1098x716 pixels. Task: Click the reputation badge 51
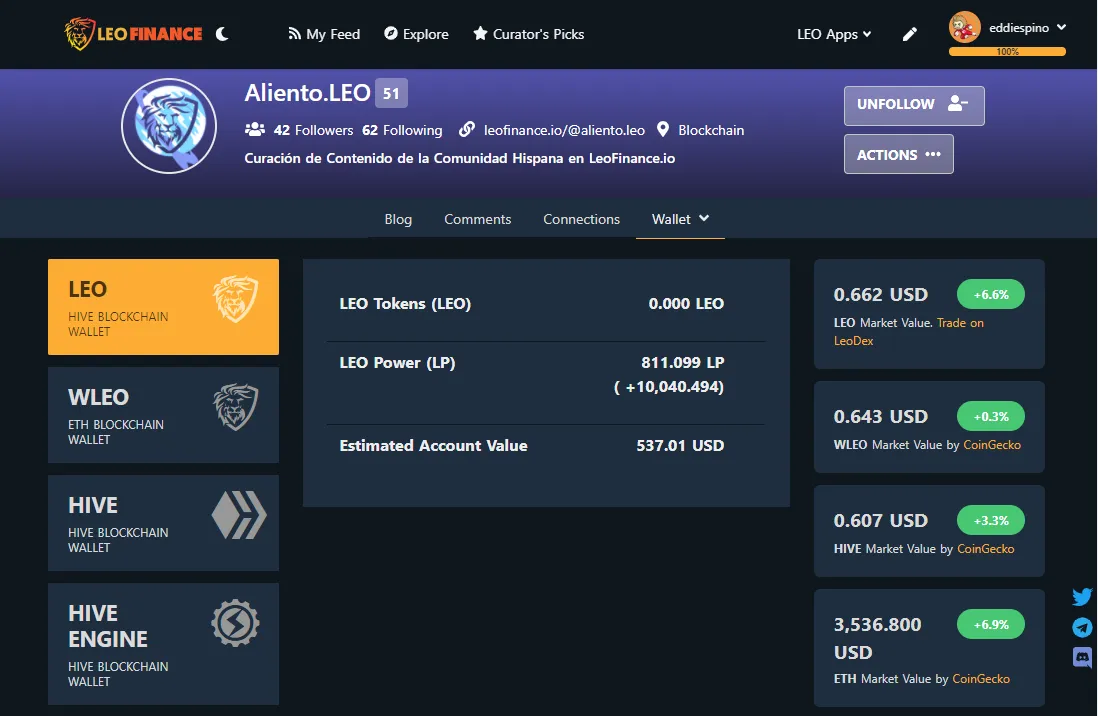coord(391,93)
